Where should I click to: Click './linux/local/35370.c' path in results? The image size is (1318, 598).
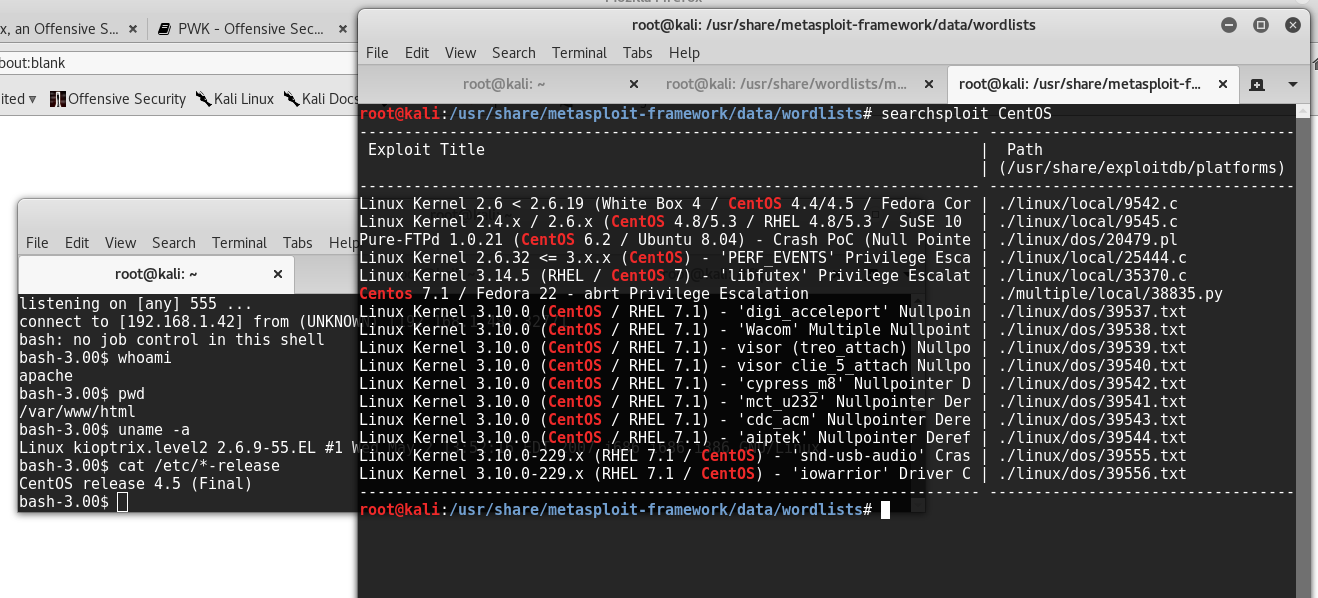1092,276
